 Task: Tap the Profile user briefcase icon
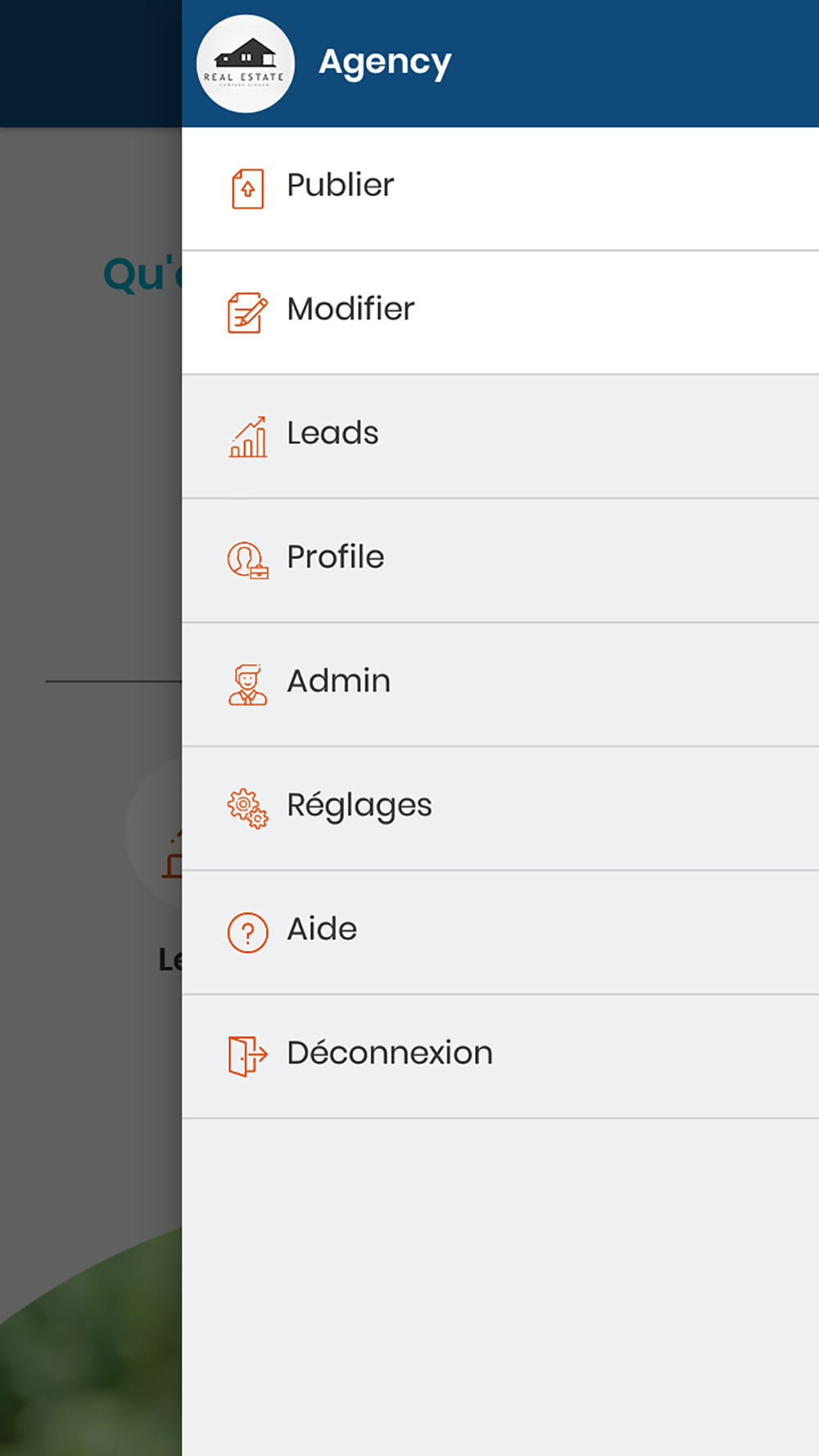click(x=247, y=561)
